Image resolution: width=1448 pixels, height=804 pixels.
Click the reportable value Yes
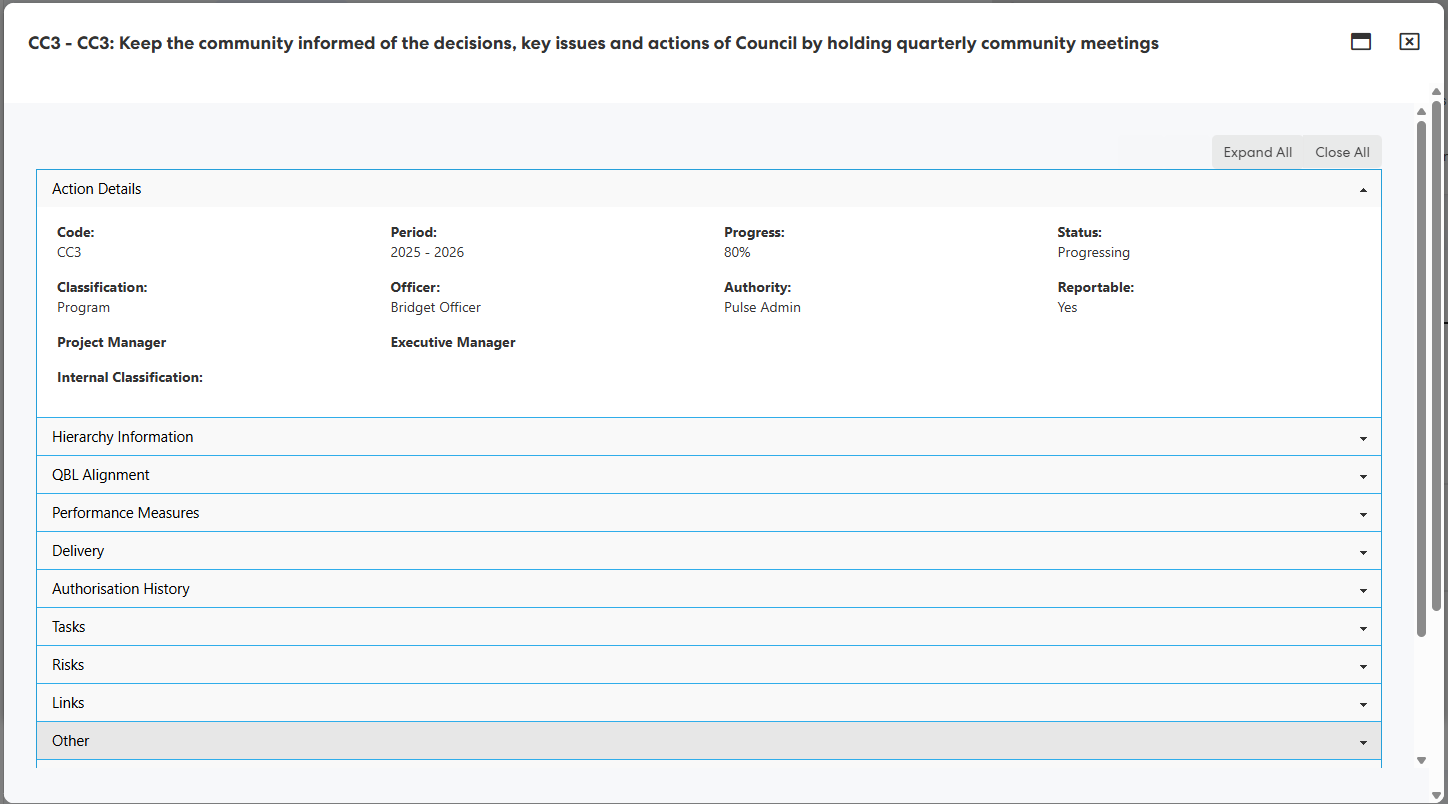tap(1067, 307)
